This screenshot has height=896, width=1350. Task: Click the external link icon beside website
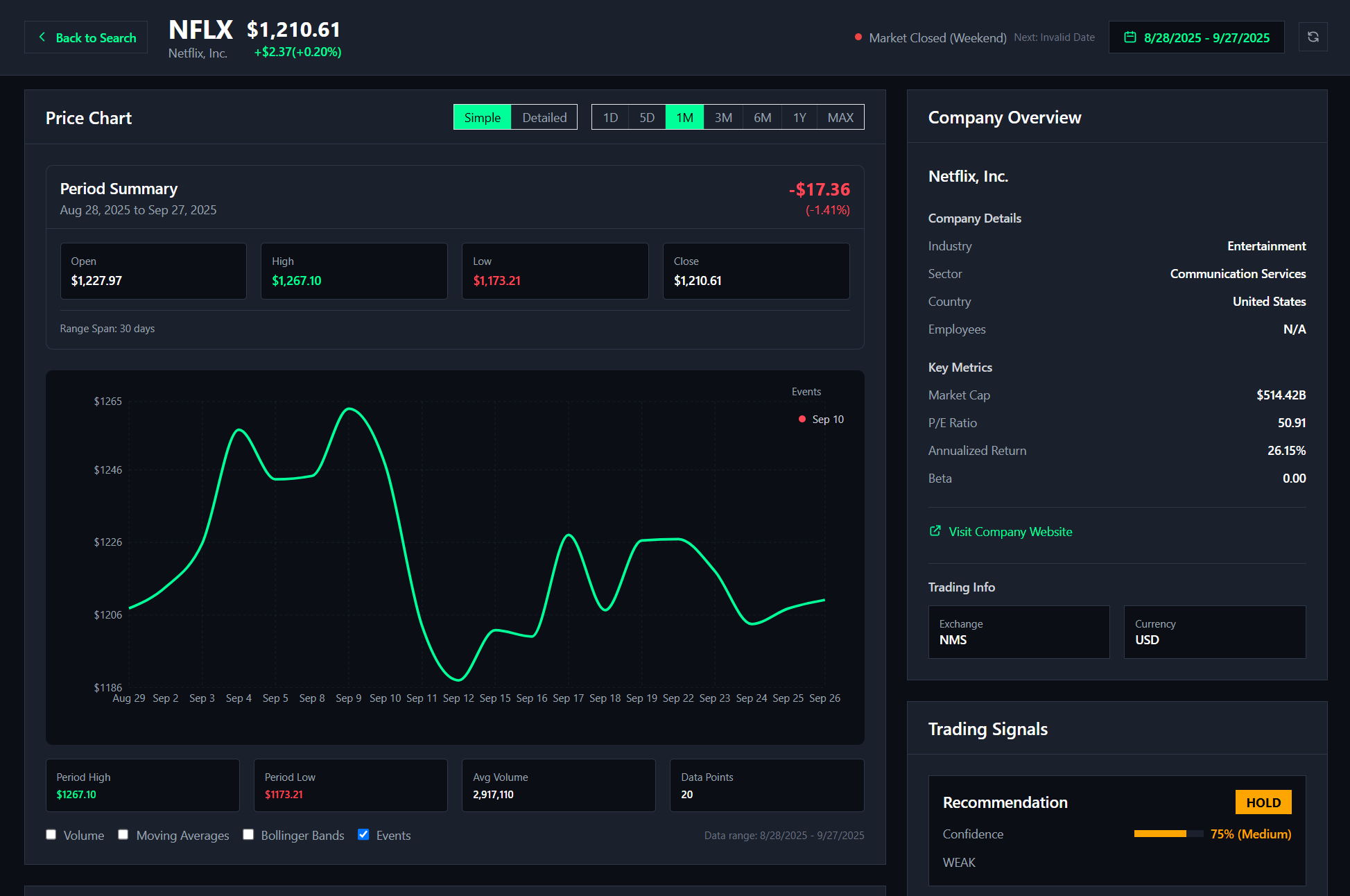(x=935, y=531)
